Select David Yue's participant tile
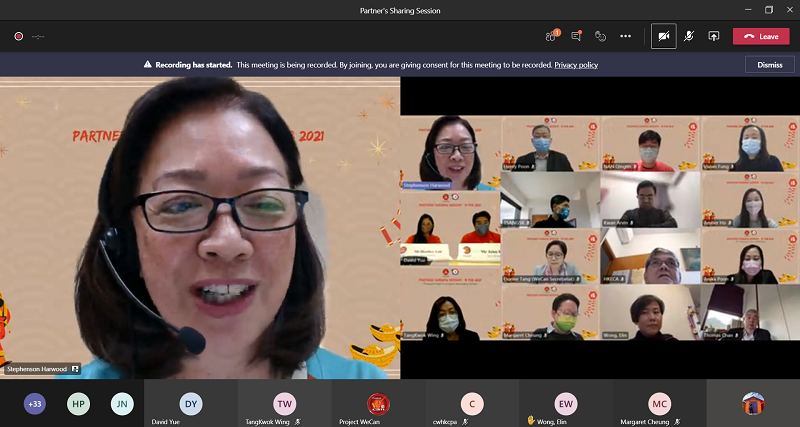The height and width of the screenshot is (427, 800). [x=190, y=404]
